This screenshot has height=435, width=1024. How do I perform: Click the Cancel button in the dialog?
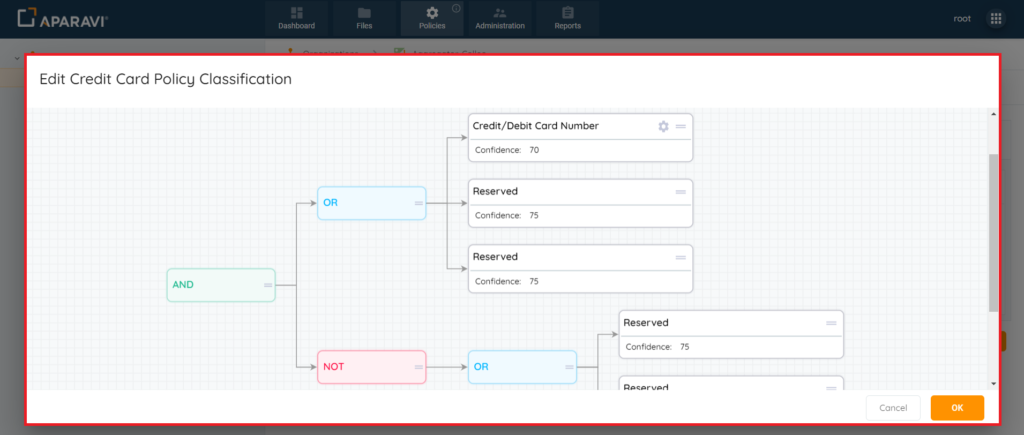pyautogui.click(x=893, y=408)
